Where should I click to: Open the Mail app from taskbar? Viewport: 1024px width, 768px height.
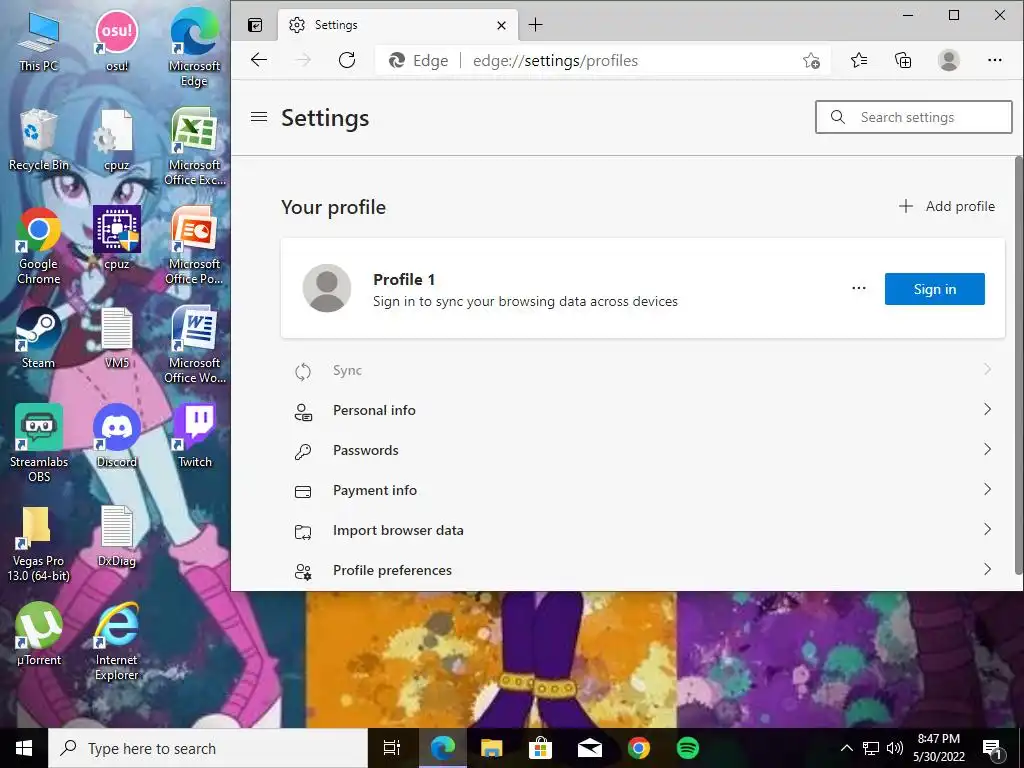pyautogui.click(x=590, y=748)
